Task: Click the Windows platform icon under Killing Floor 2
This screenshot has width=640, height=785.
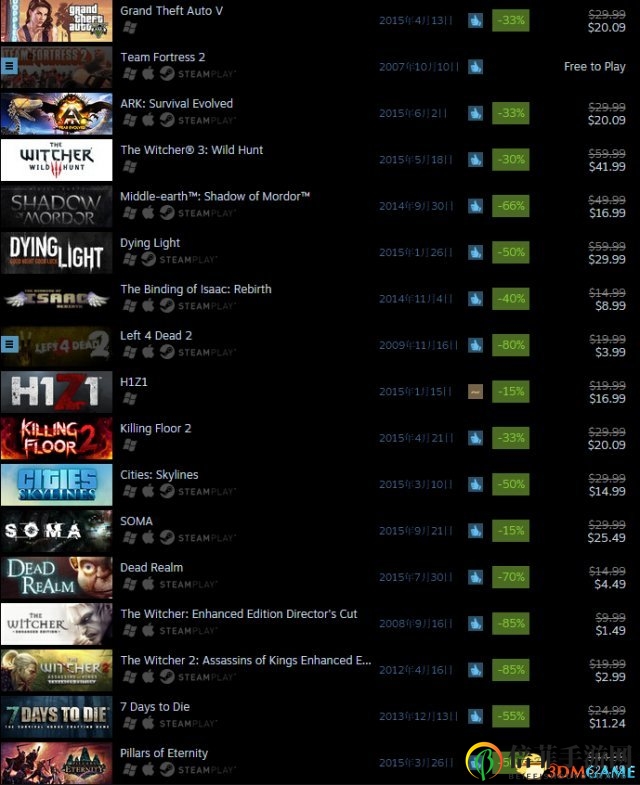Action: click(x=130, y=445)
